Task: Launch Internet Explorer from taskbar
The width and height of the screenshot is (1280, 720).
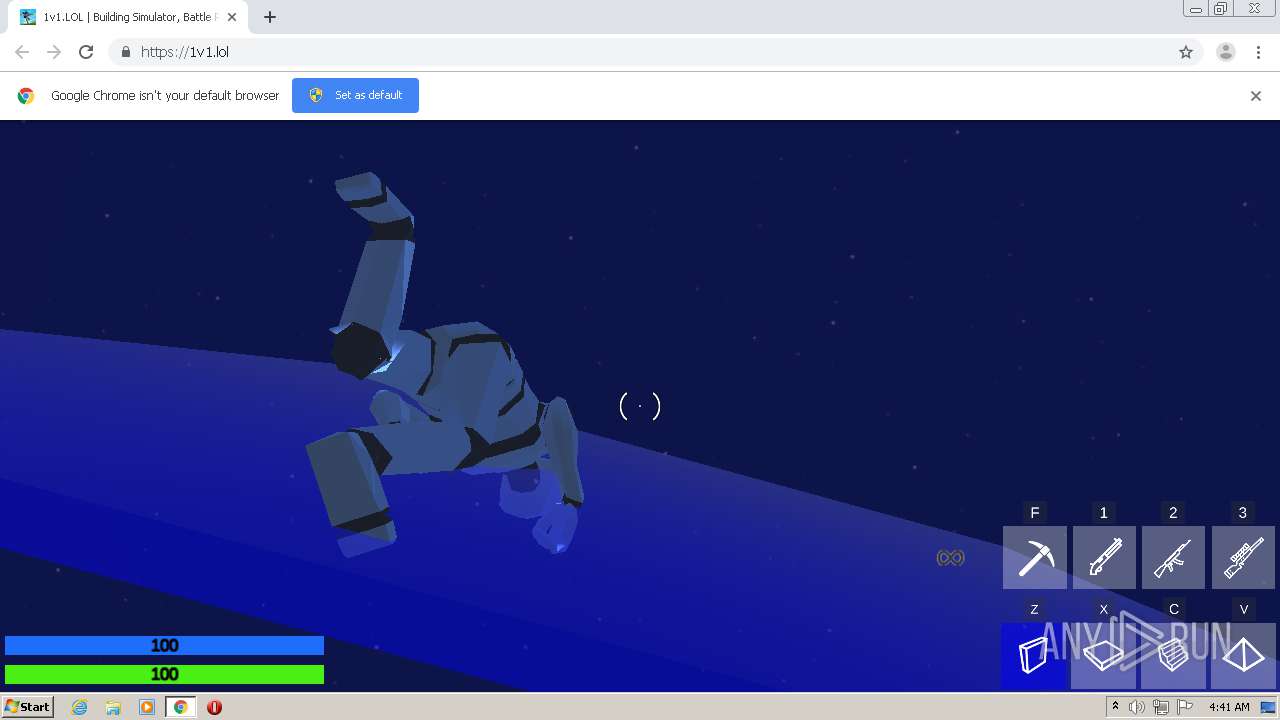Action: coord(80,707)
